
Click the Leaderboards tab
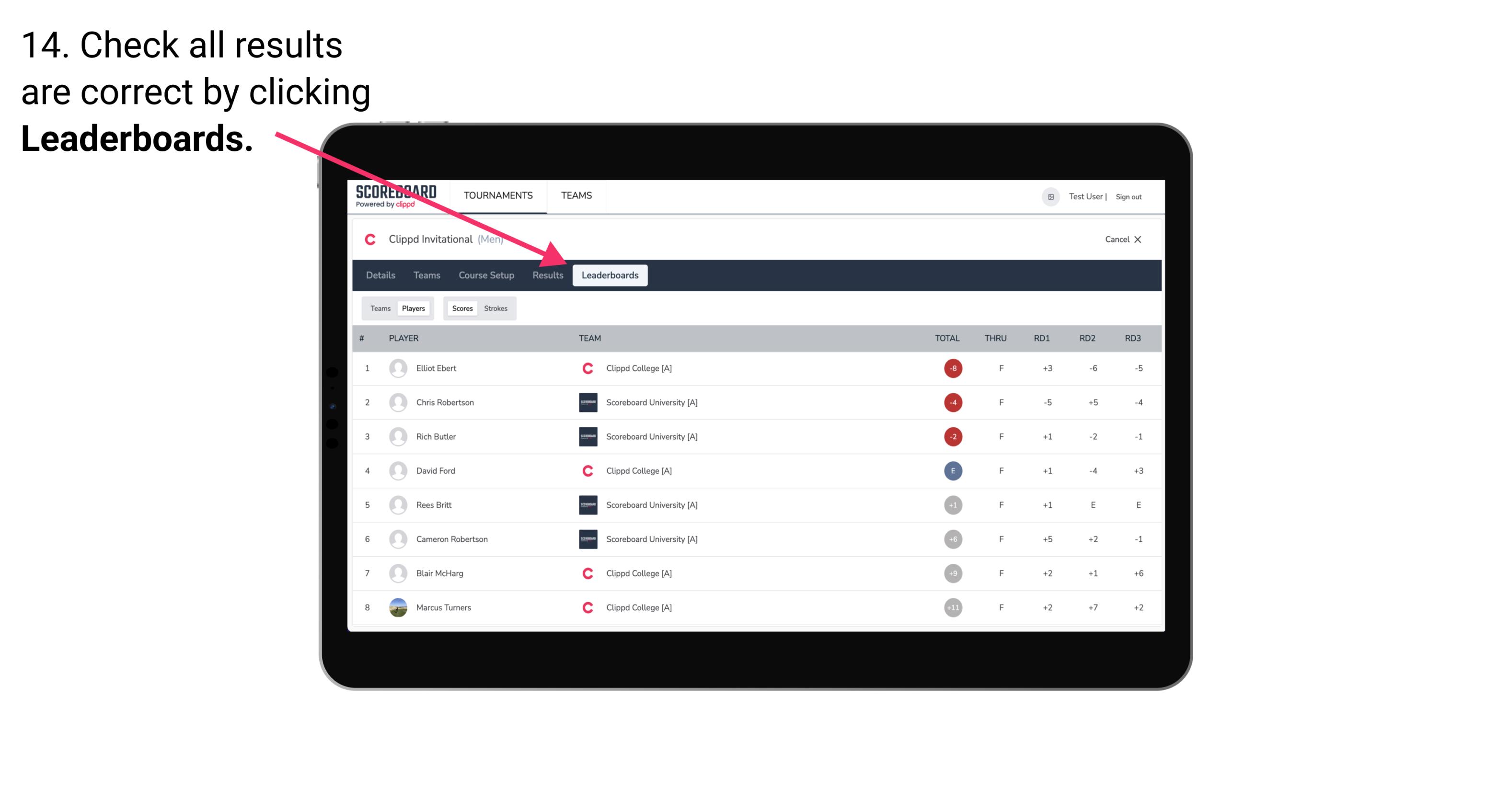pyautogui.click(x=611, y=276)
